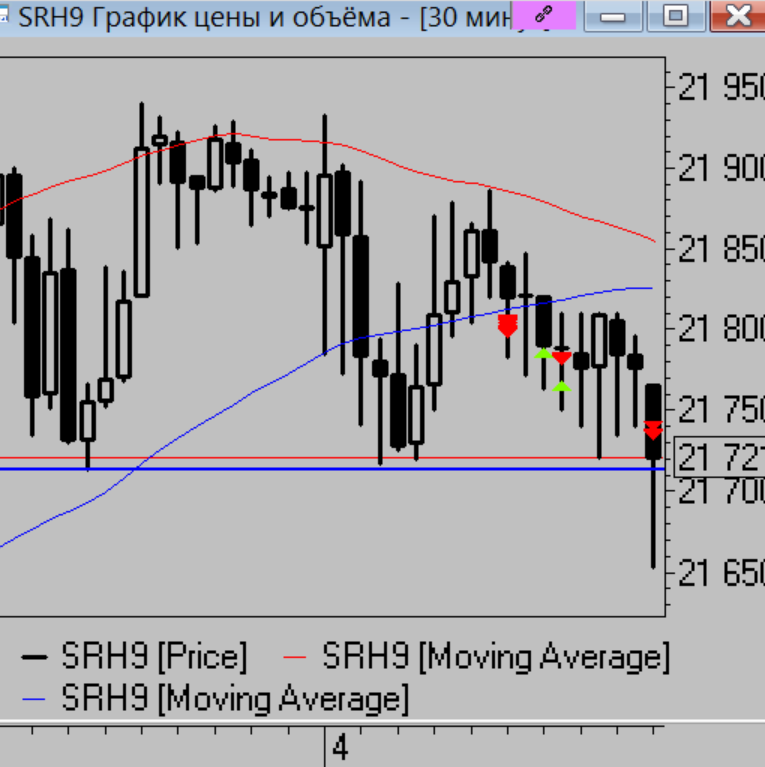
Task: Close the SRH9 chart window
Action: tap(738, 16)
